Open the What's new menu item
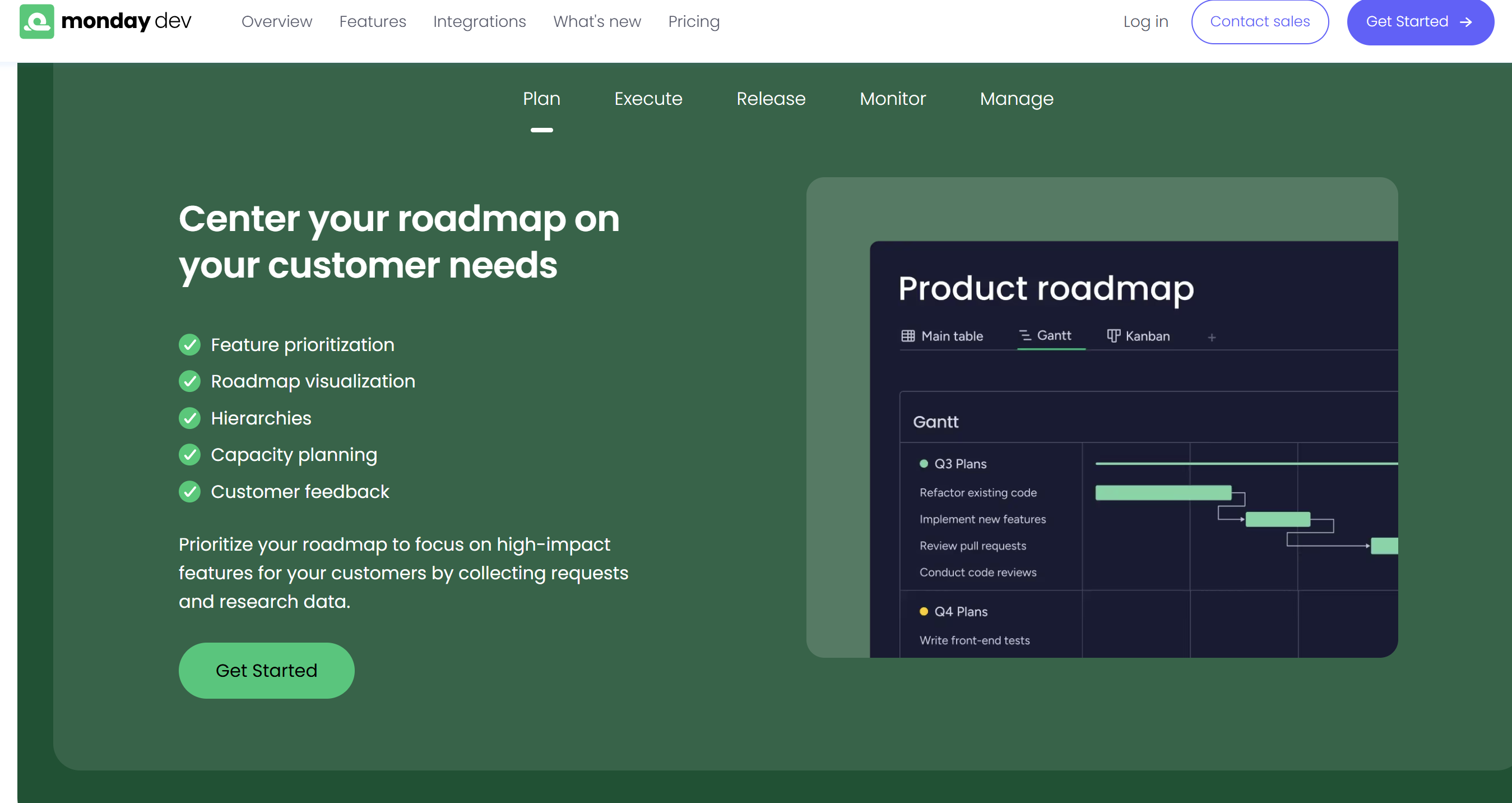 pyautogui.click(x=597, y=22)
